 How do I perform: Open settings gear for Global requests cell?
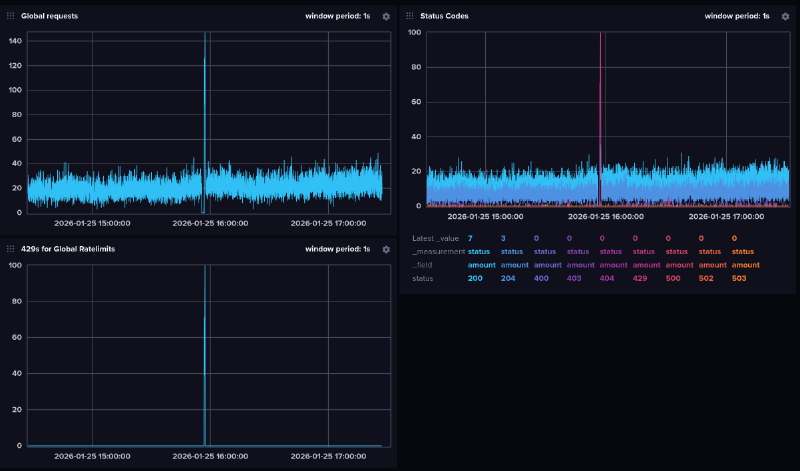point(386,16)
